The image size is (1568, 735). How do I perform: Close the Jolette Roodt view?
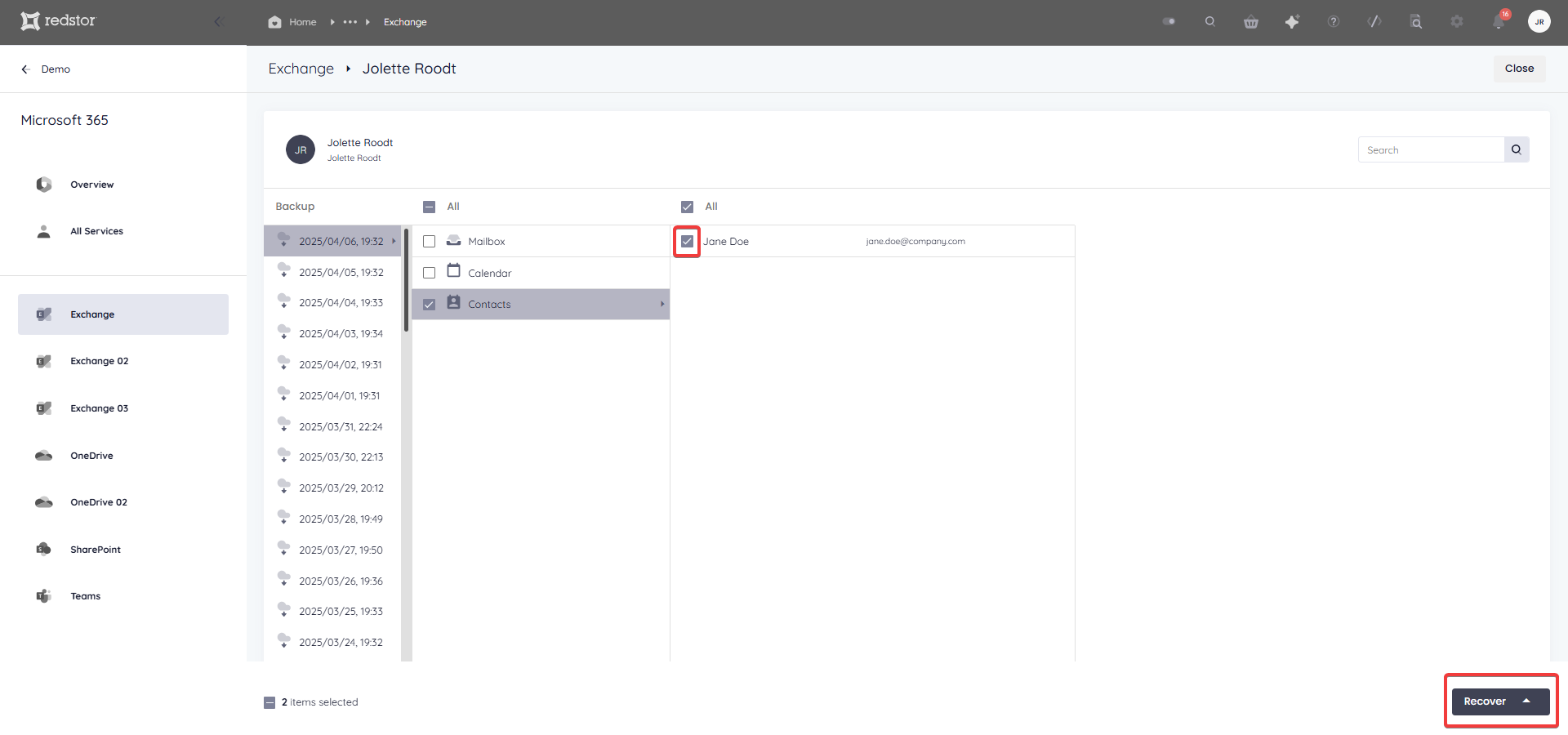(x=1519, y=69)
